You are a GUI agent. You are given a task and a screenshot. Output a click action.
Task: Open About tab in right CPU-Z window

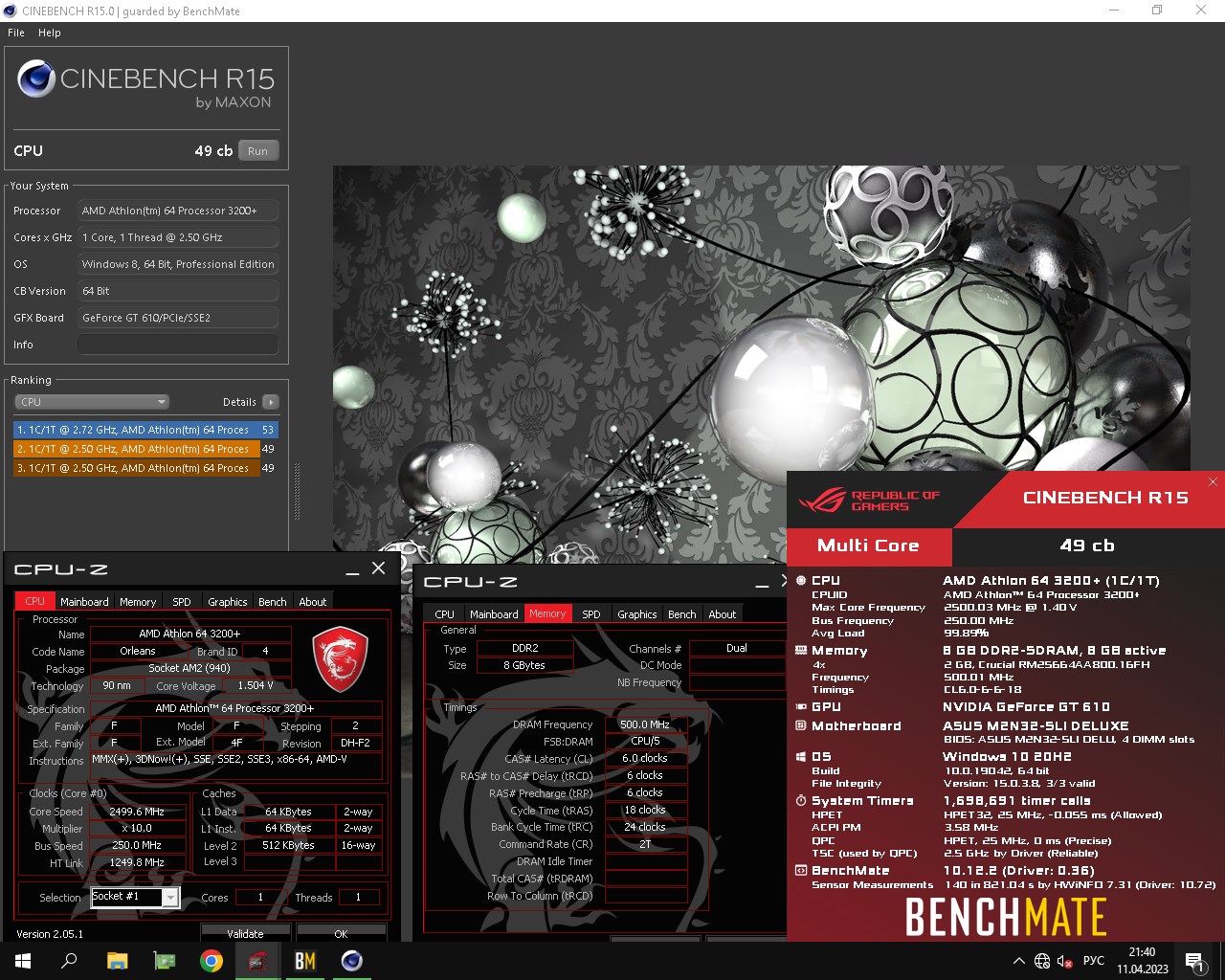723,614
